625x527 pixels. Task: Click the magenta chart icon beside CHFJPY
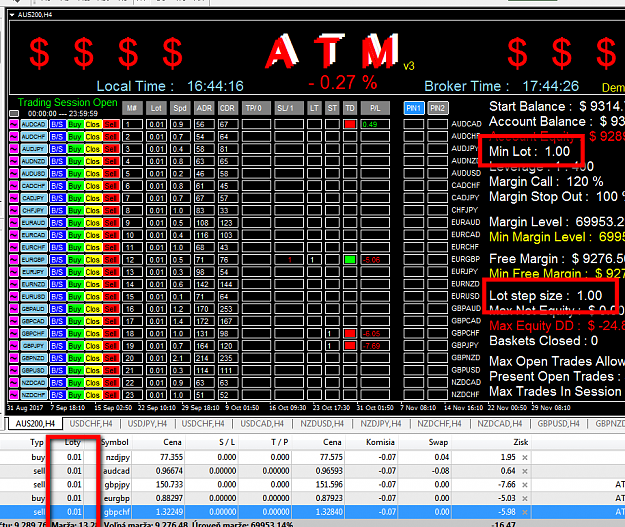14,210
